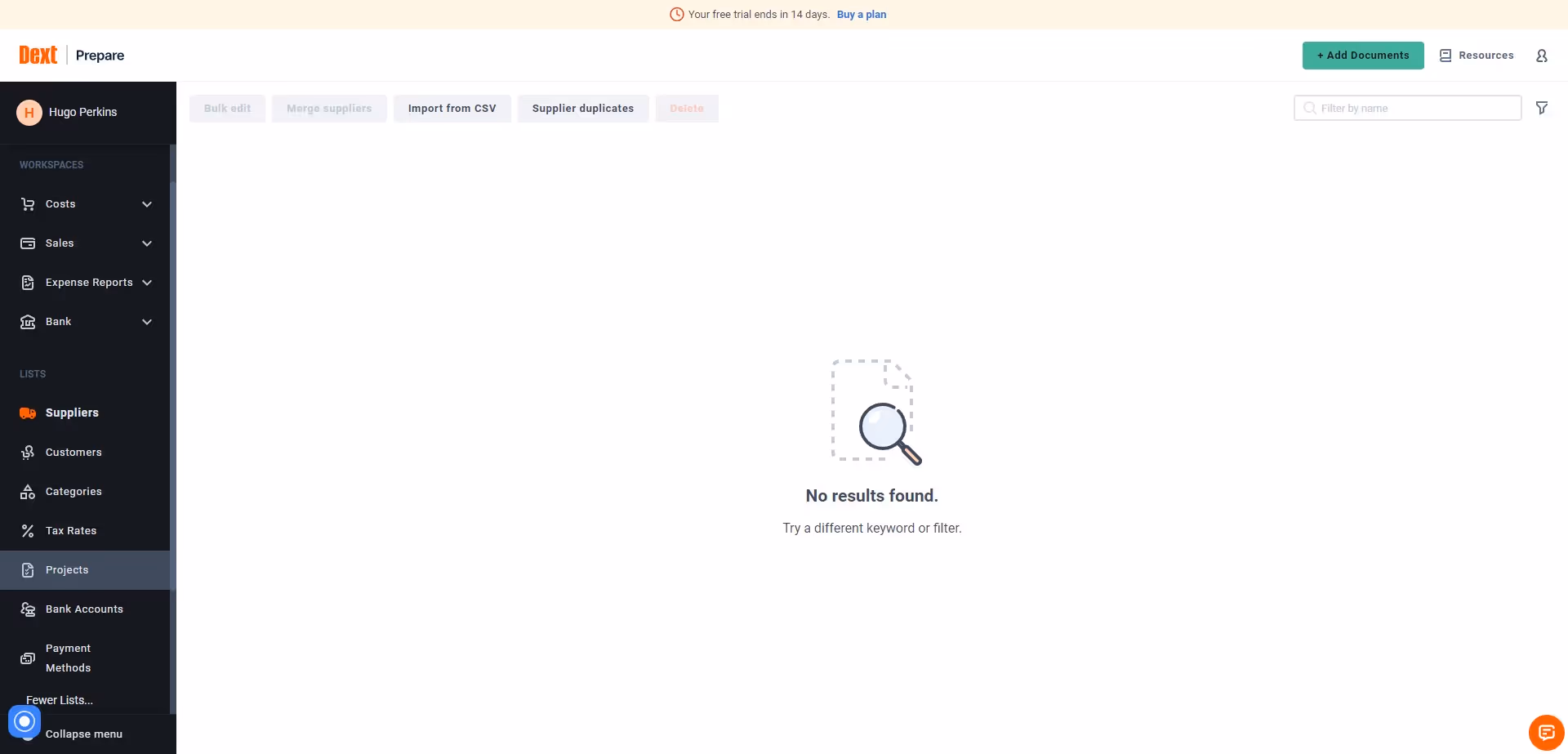
Task: Open Supplier duplicates
Action: coord(583,109)
